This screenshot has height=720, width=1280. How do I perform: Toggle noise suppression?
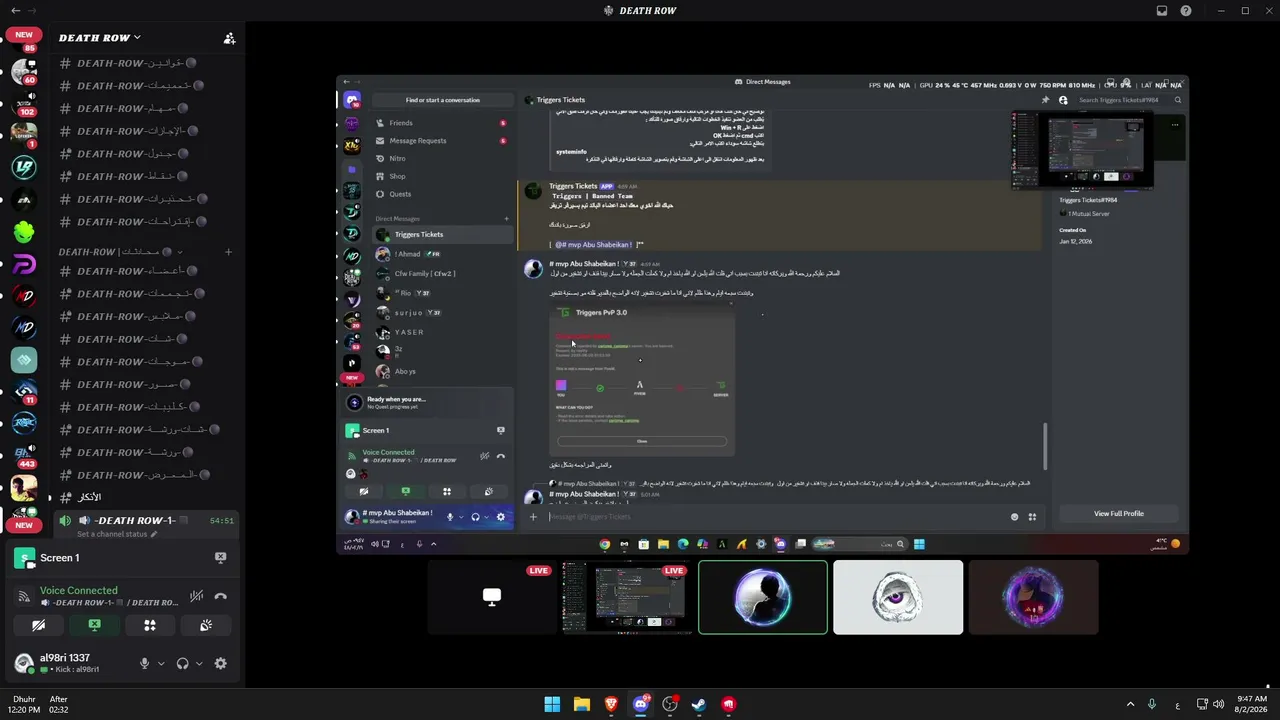pos(196,596)
